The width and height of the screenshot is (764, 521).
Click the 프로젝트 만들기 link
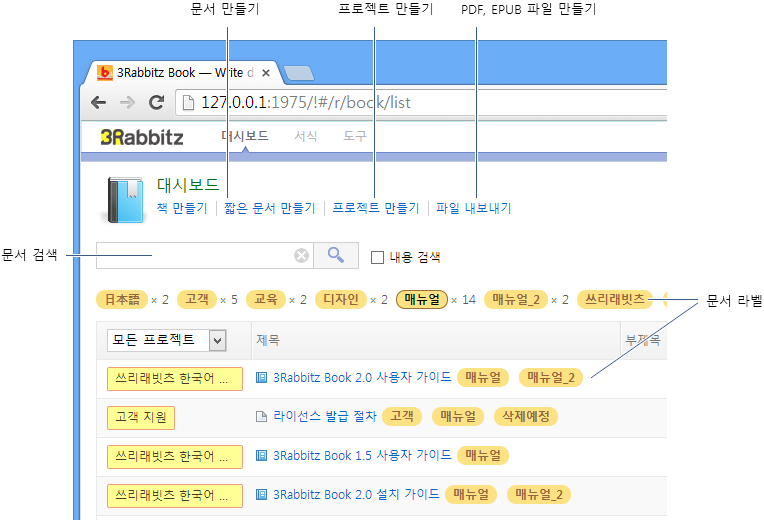tap(376, 208)
